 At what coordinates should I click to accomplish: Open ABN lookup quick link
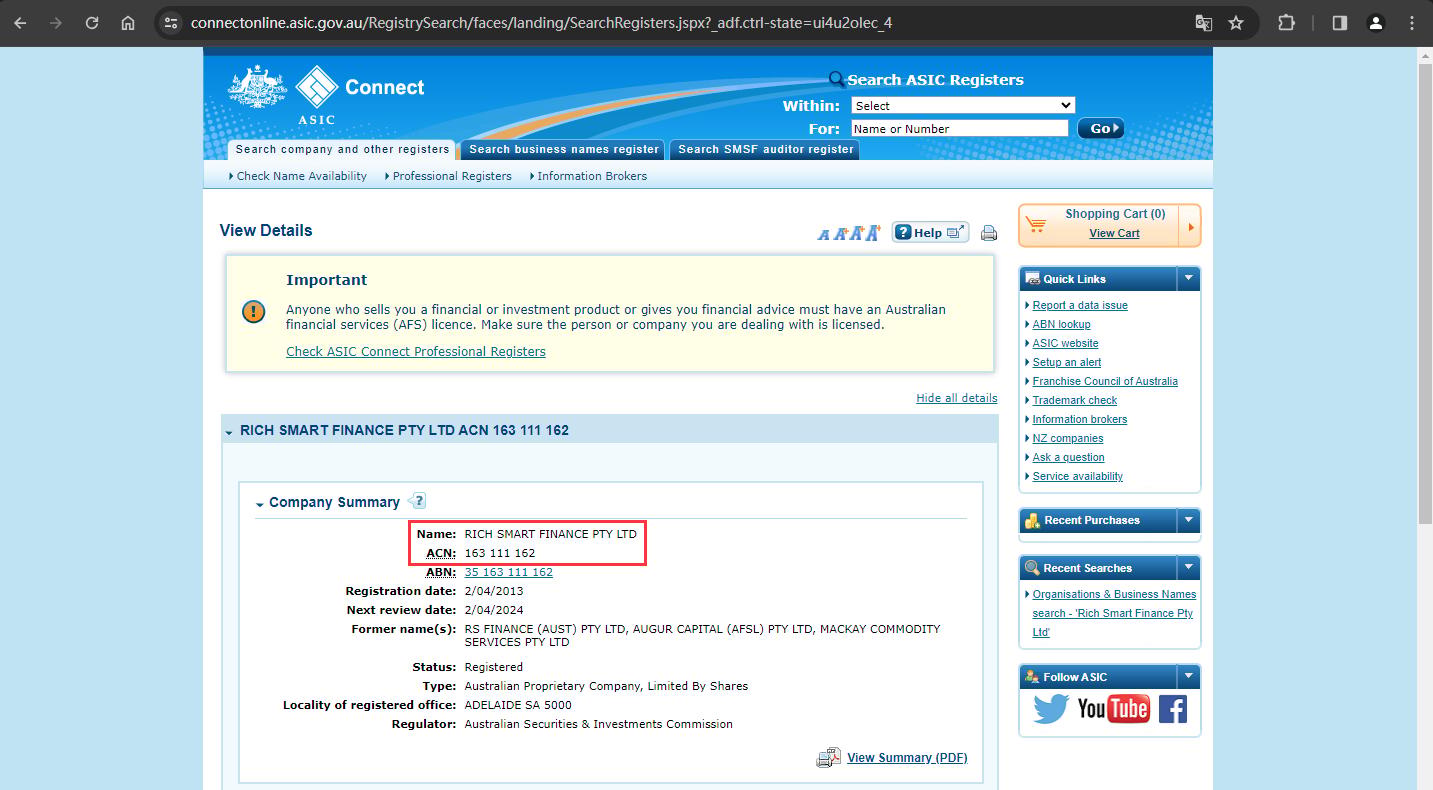pyautogui.click(x=1061, y=324)
